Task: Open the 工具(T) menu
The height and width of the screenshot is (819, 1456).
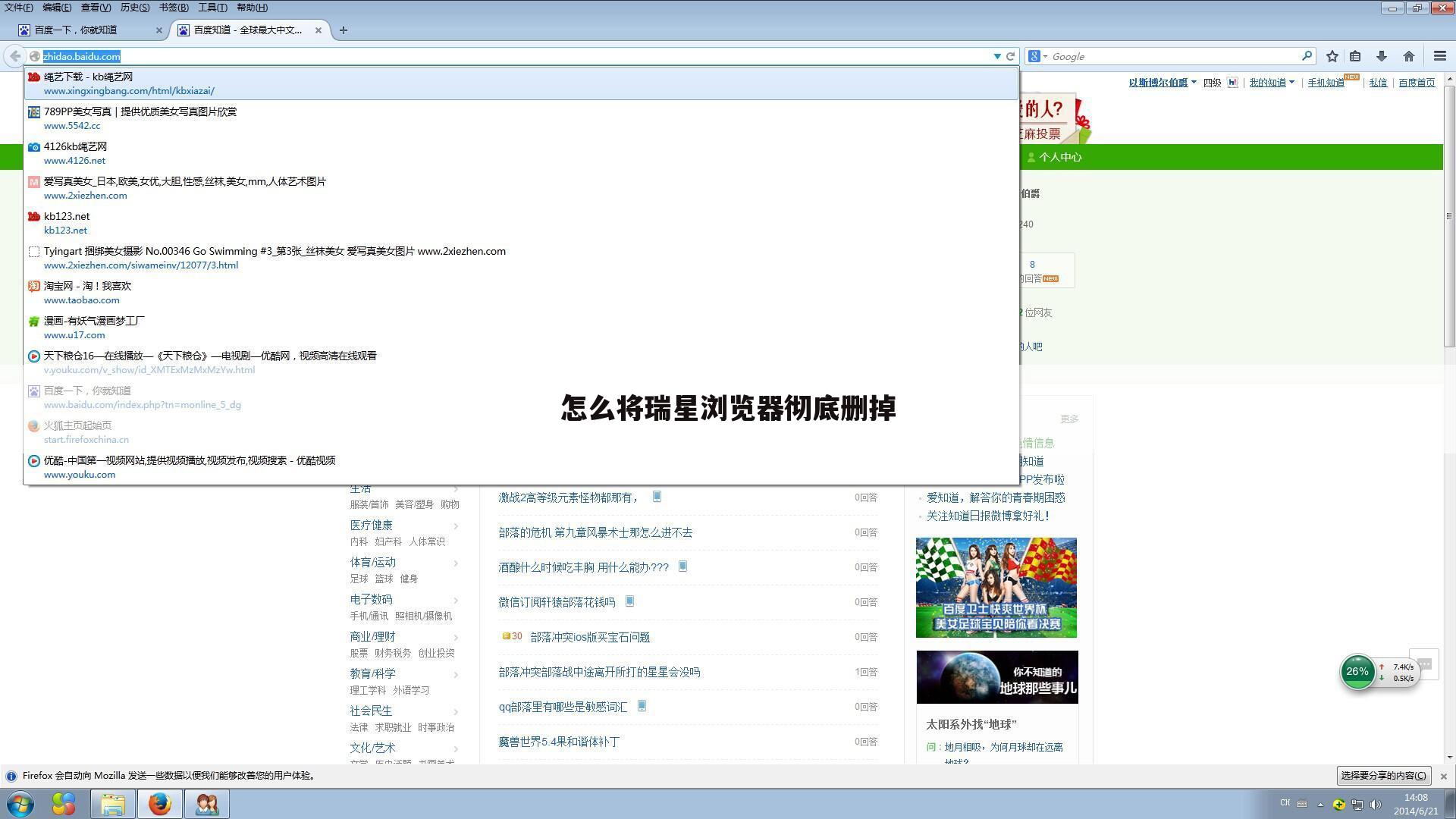Action: (x=212, y=8)
